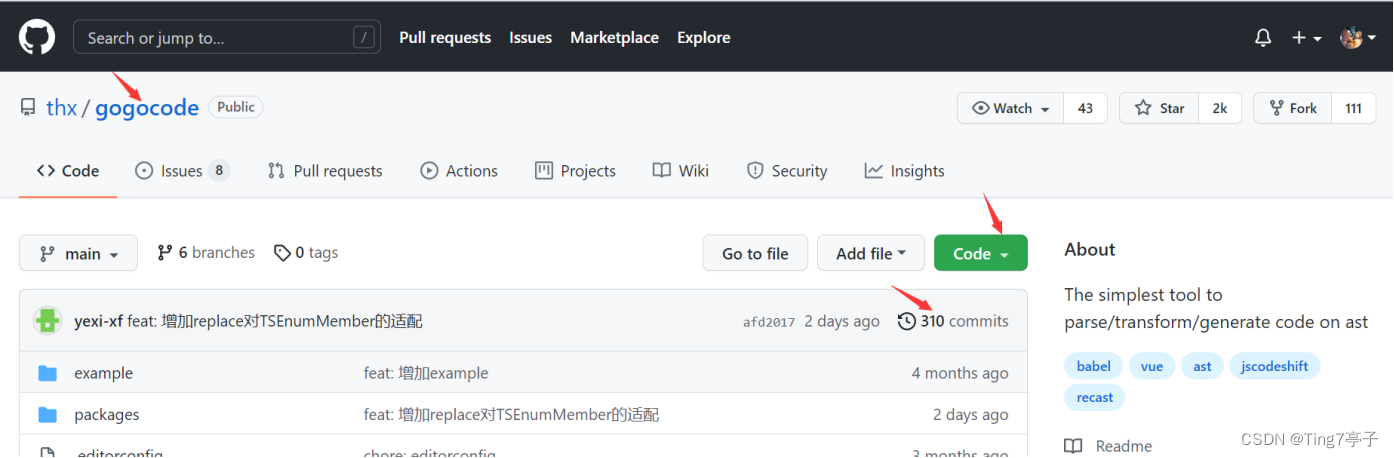Focus the Search or jump to field
This screenshot has height=458, width=1394.
coord(227,38)
